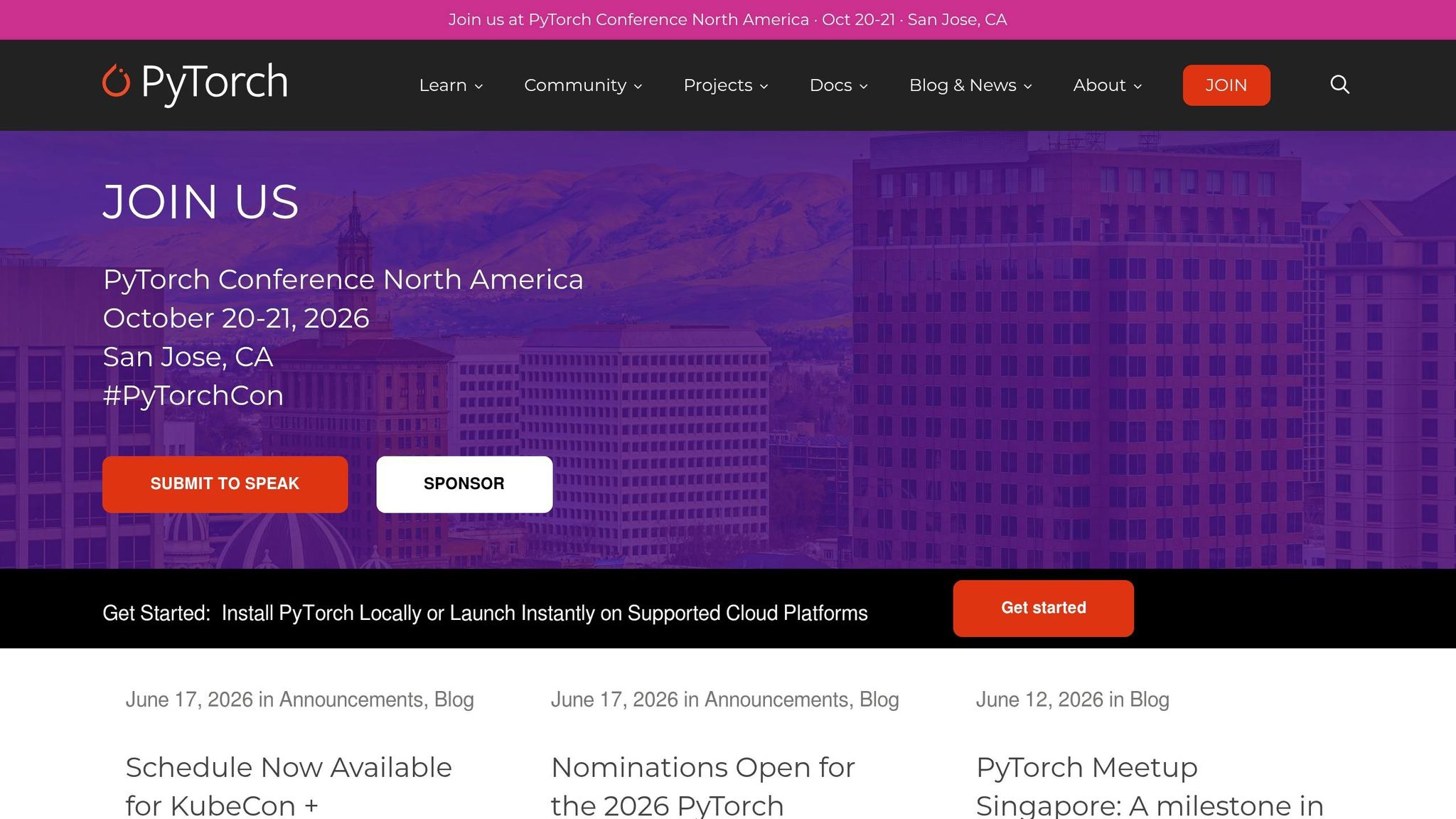Expand the About dropdown chevron
Screen dimensions: 1456x819
click(x=1137, y=87)
